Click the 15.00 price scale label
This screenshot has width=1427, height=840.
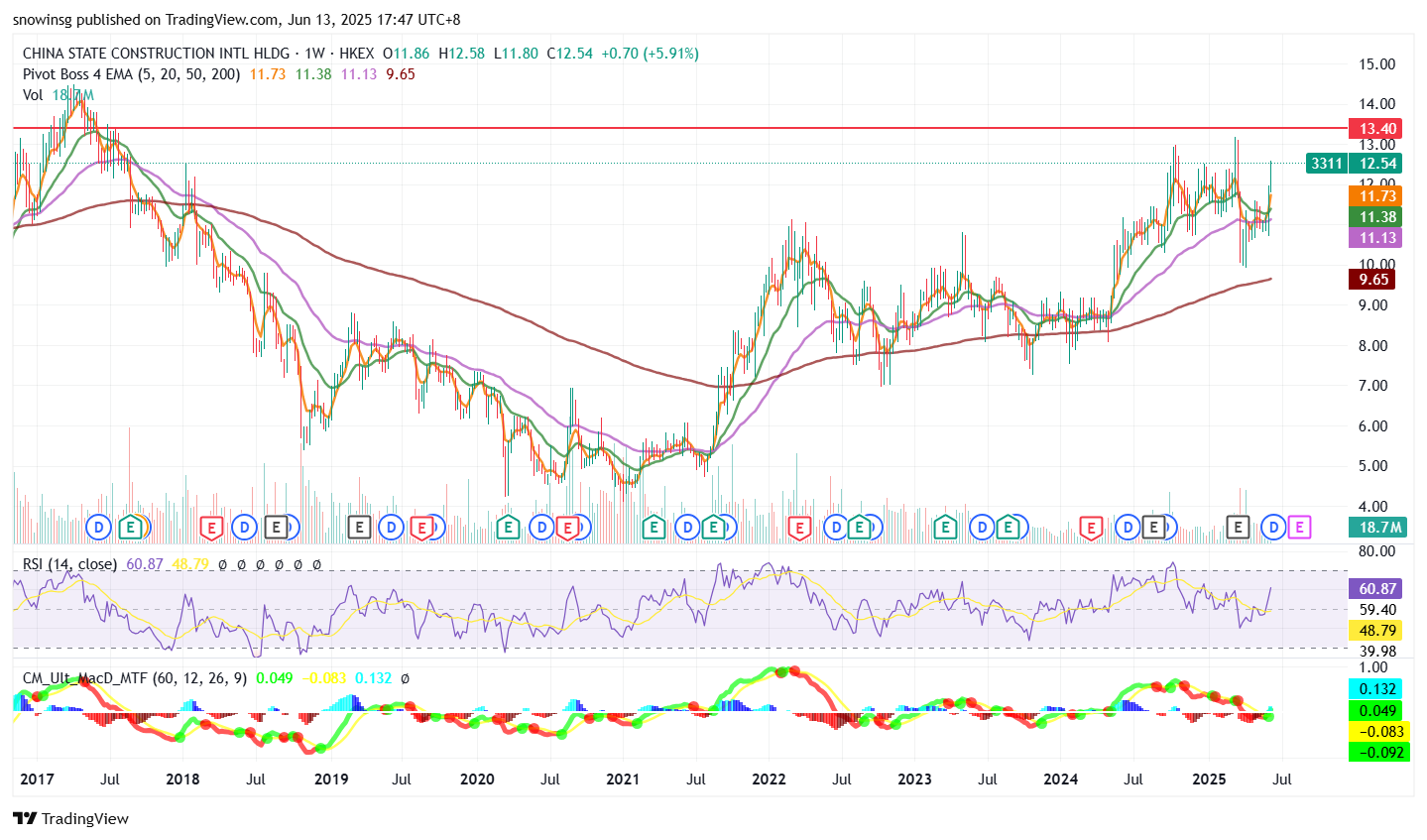pyautogui.click(x=1377, y=64)
